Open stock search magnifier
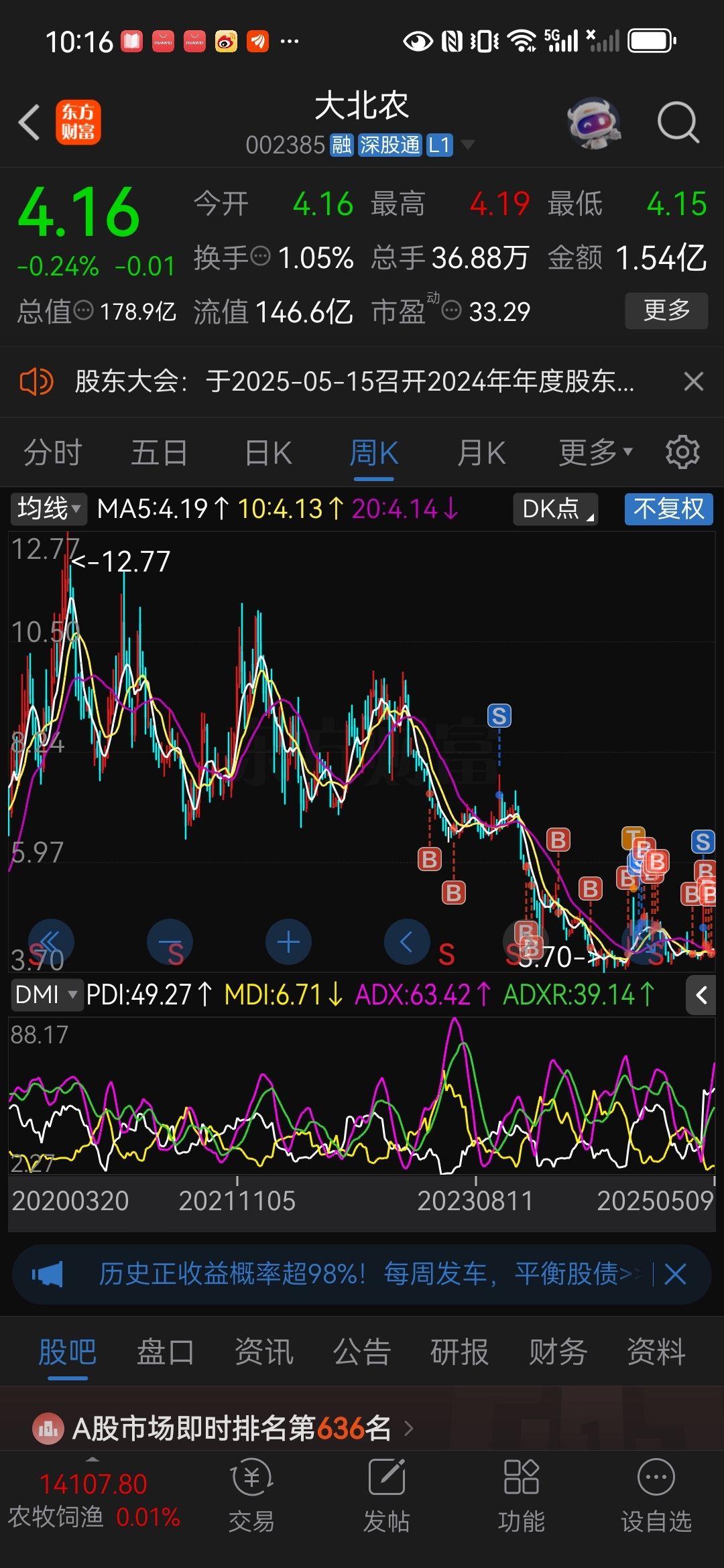Image resolution: width=724 pixels, height=1568 pixels. point(678,123)
